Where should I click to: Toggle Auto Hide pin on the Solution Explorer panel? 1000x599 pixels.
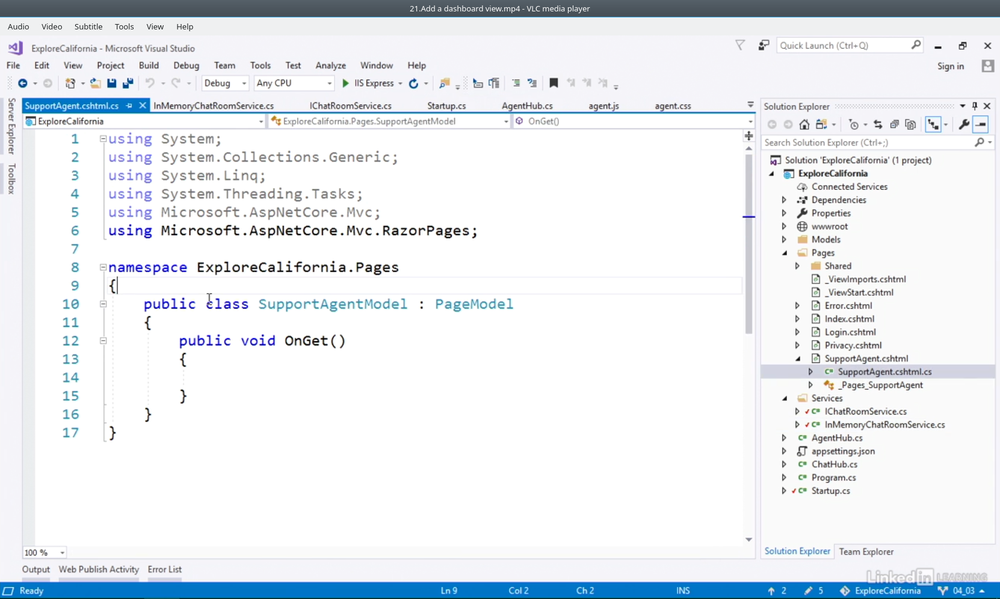click(x=974, y=107)
